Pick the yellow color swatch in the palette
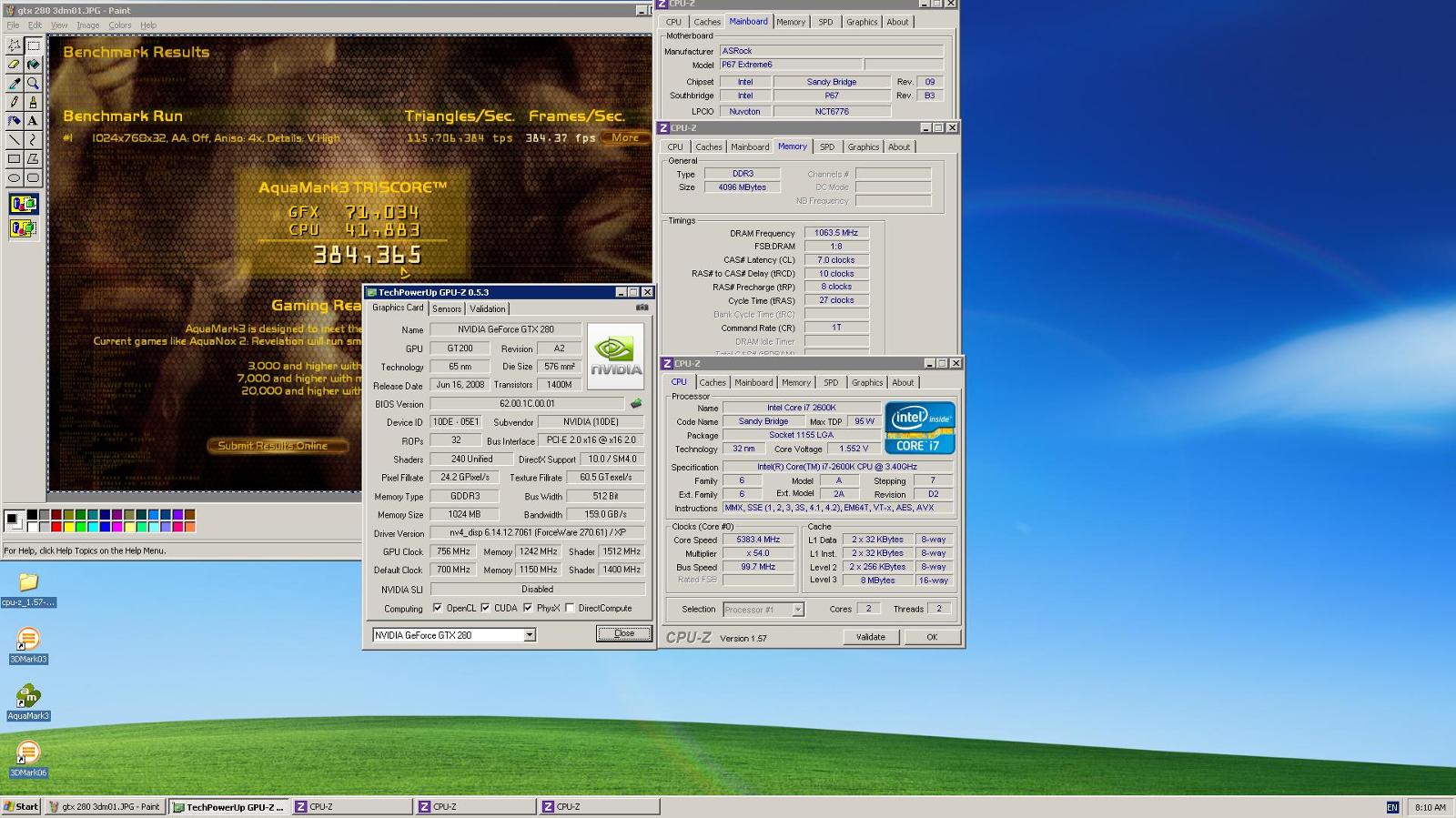Viewport: 1456px width, 818px height. [x=68, y=526]
